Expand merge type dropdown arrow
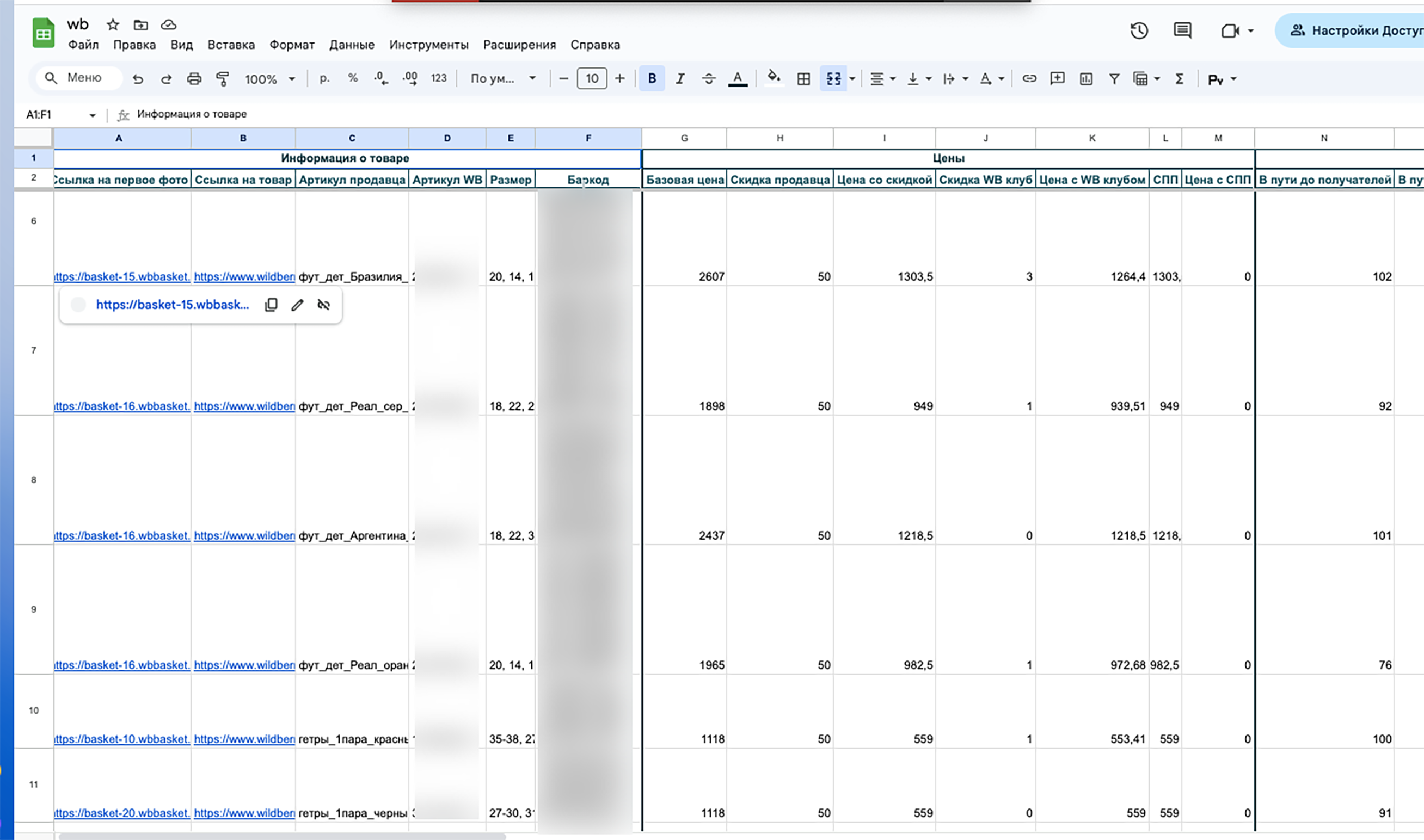The width and height of the screenshot is (1424, 840). coord(852,79)
